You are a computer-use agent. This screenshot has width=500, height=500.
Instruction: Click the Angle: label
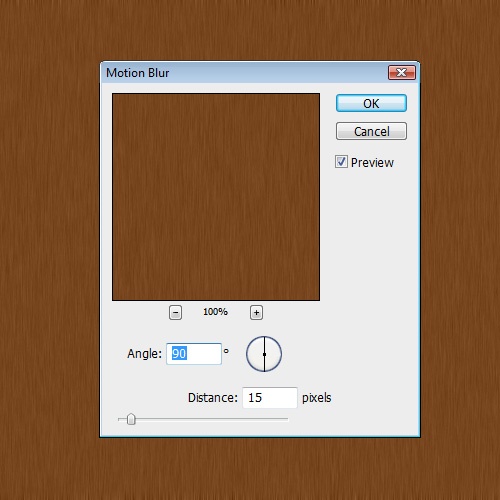(144, 354)
